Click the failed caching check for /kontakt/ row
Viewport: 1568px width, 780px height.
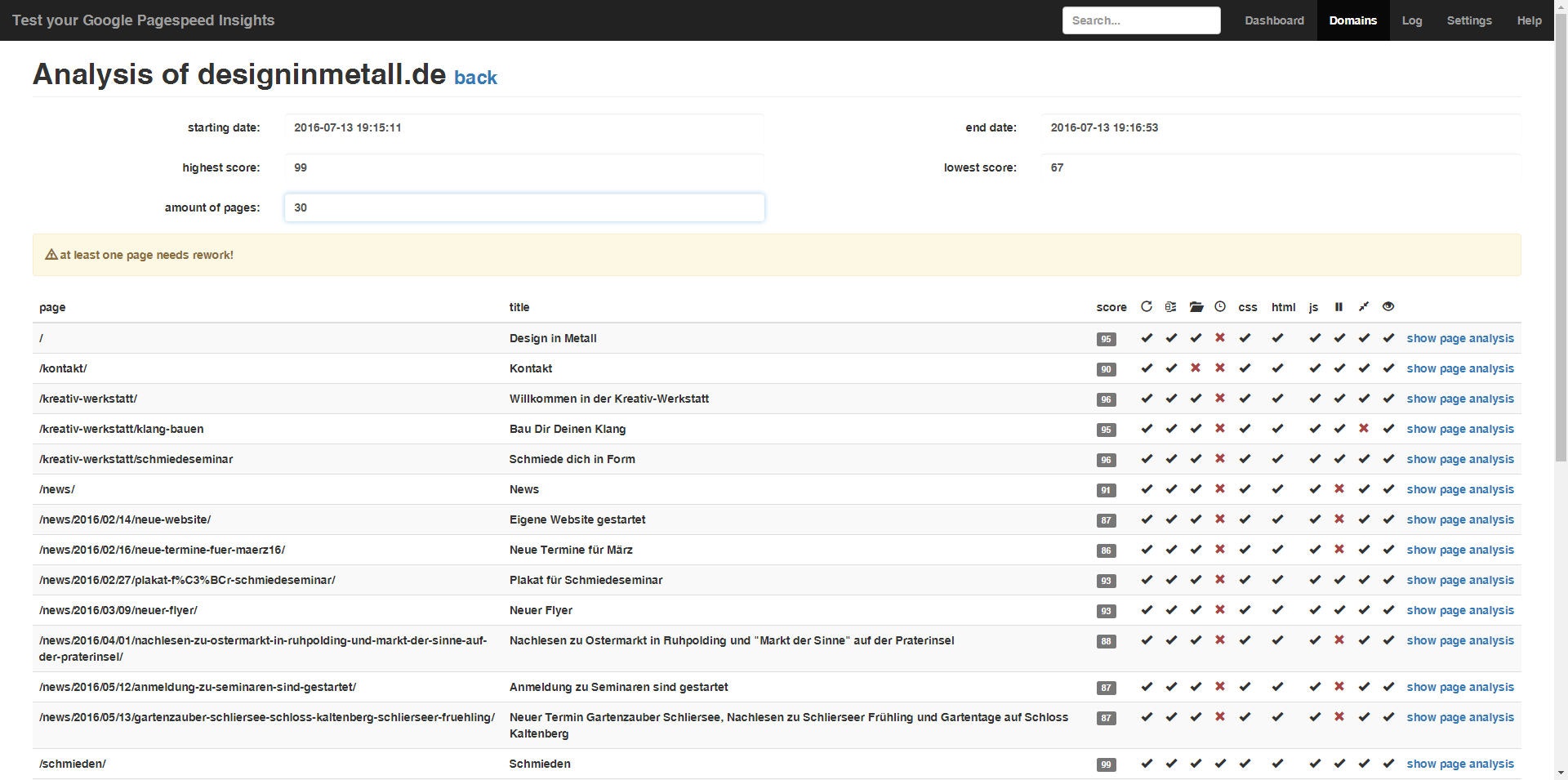click(1196, 368)
